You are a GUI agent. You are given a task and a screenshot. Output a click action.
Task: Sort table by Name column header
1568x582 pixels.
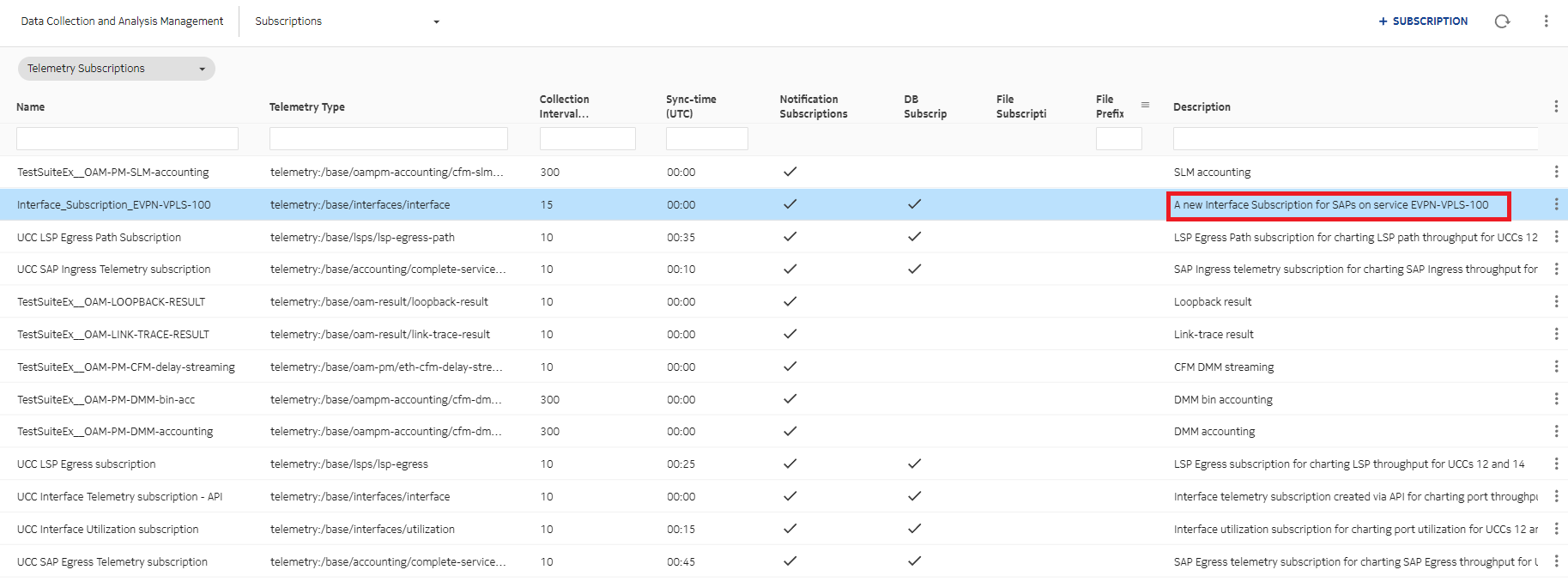31,107
